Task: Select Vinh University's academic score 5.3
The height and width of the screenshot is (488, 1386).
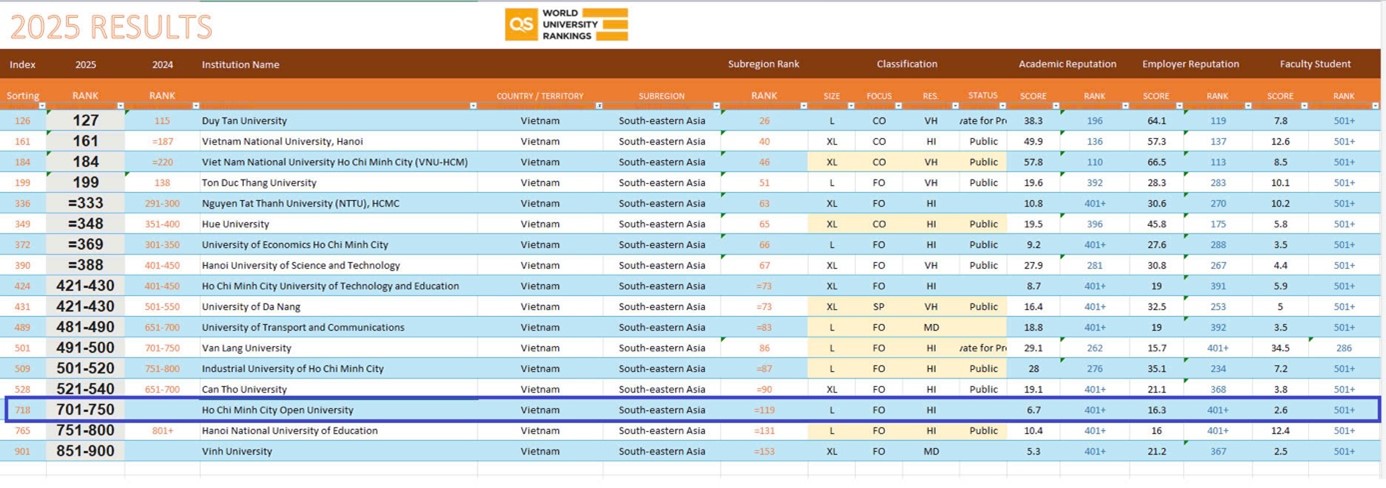Action: (1033, 451)
